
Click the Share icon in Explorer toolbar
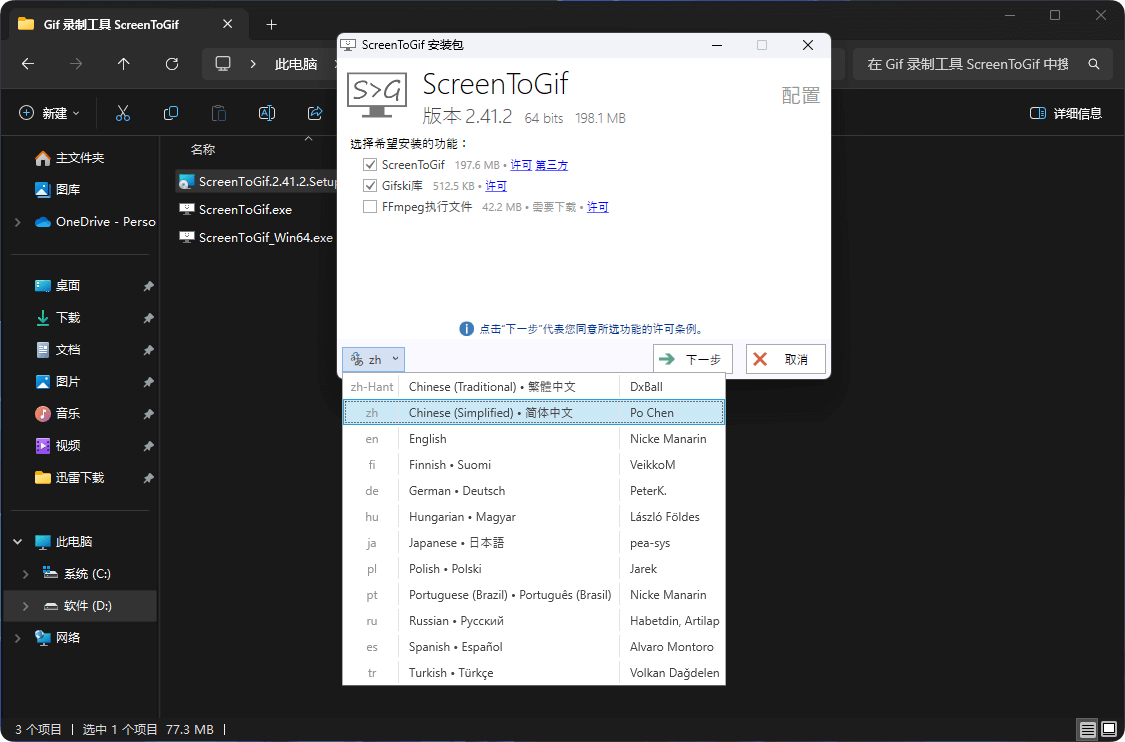tap(314, 113)
